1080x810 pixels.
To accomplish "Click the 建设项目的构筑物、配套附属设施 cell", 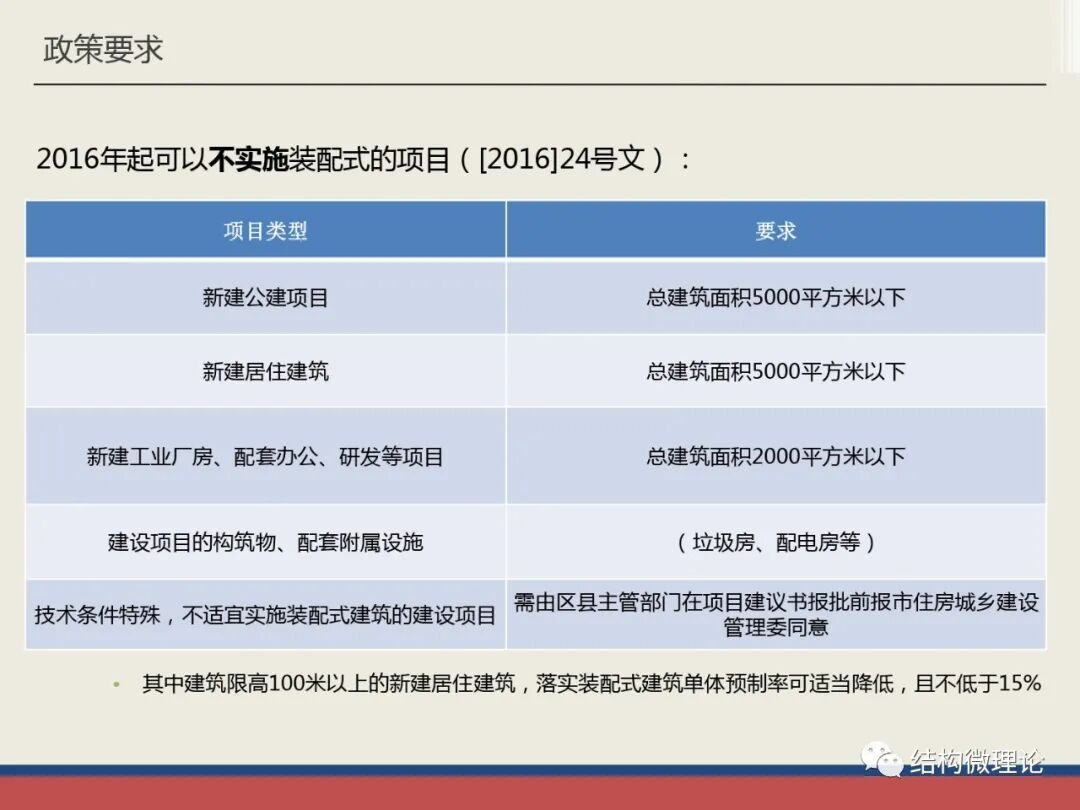I will (x=268, y=544).
